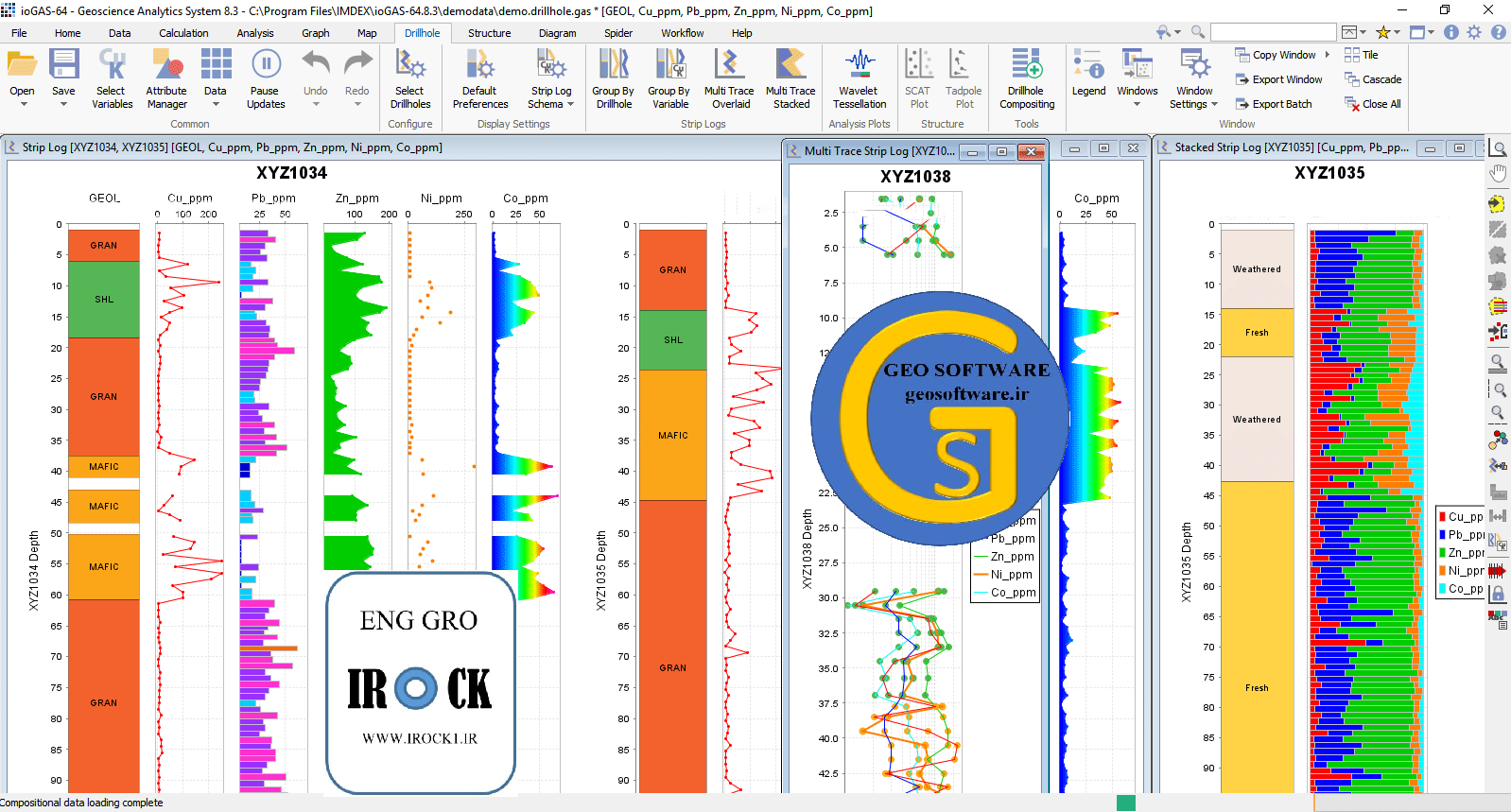Select the pan hand tool
The width and height of the screenshot is (1511, 812).
coord(1498,173)
